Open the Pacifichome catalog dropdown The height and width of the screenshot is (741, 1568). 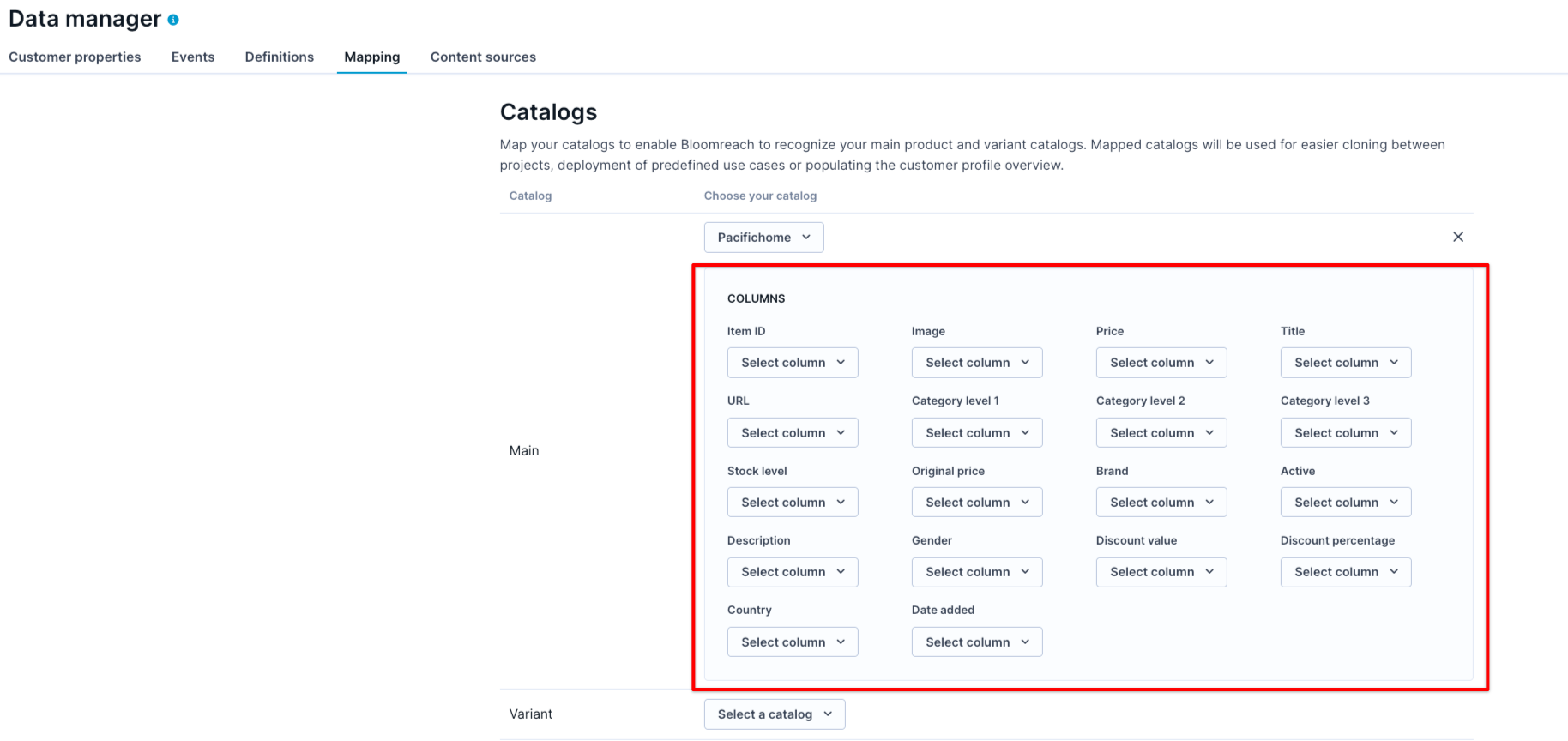[763, 237]
